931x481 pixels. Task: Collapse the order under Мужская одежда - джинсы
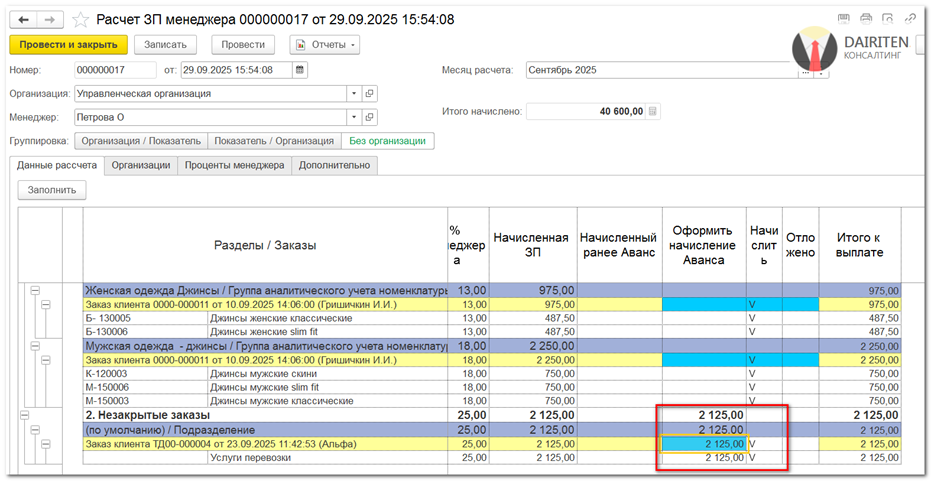[46, 360]
